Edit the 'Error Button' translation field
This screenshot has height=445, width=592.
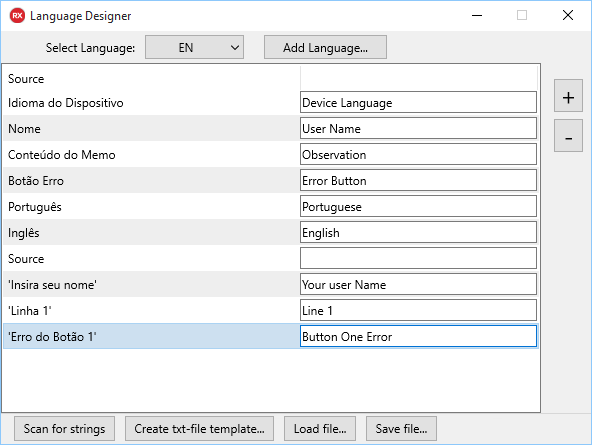click(418, 180)
